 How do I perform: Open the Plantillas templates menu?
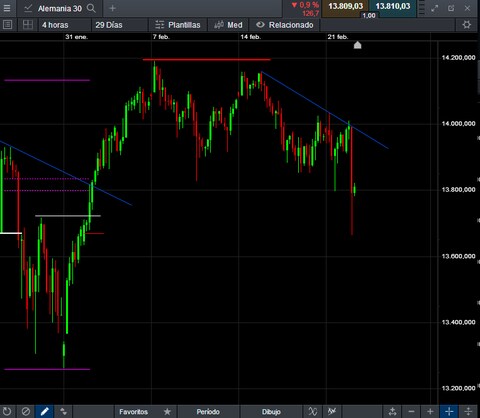[178, 25]
